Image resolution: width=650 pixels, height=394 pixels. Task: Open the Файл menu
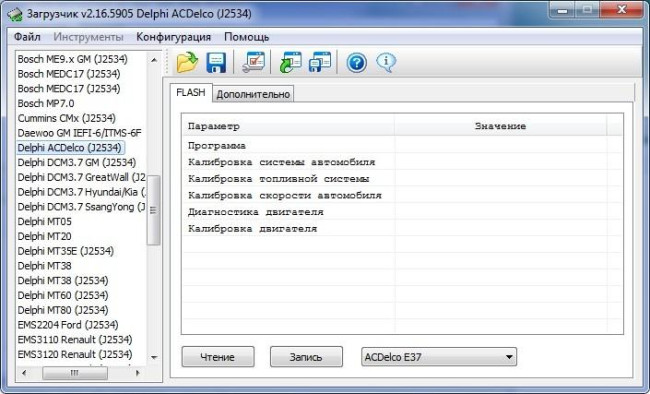[x=27, y=37]
